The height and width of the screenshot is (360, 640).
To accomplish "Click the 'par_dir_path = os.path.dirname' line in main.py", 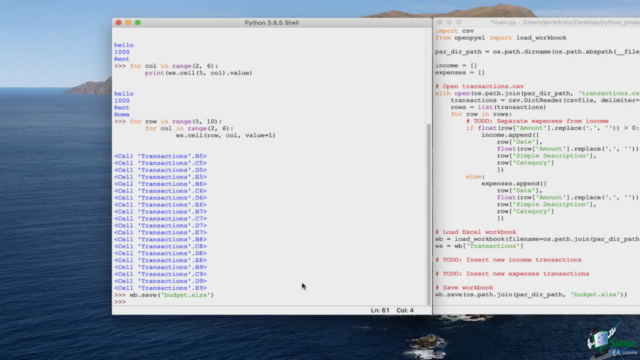I will click(537, 51).
